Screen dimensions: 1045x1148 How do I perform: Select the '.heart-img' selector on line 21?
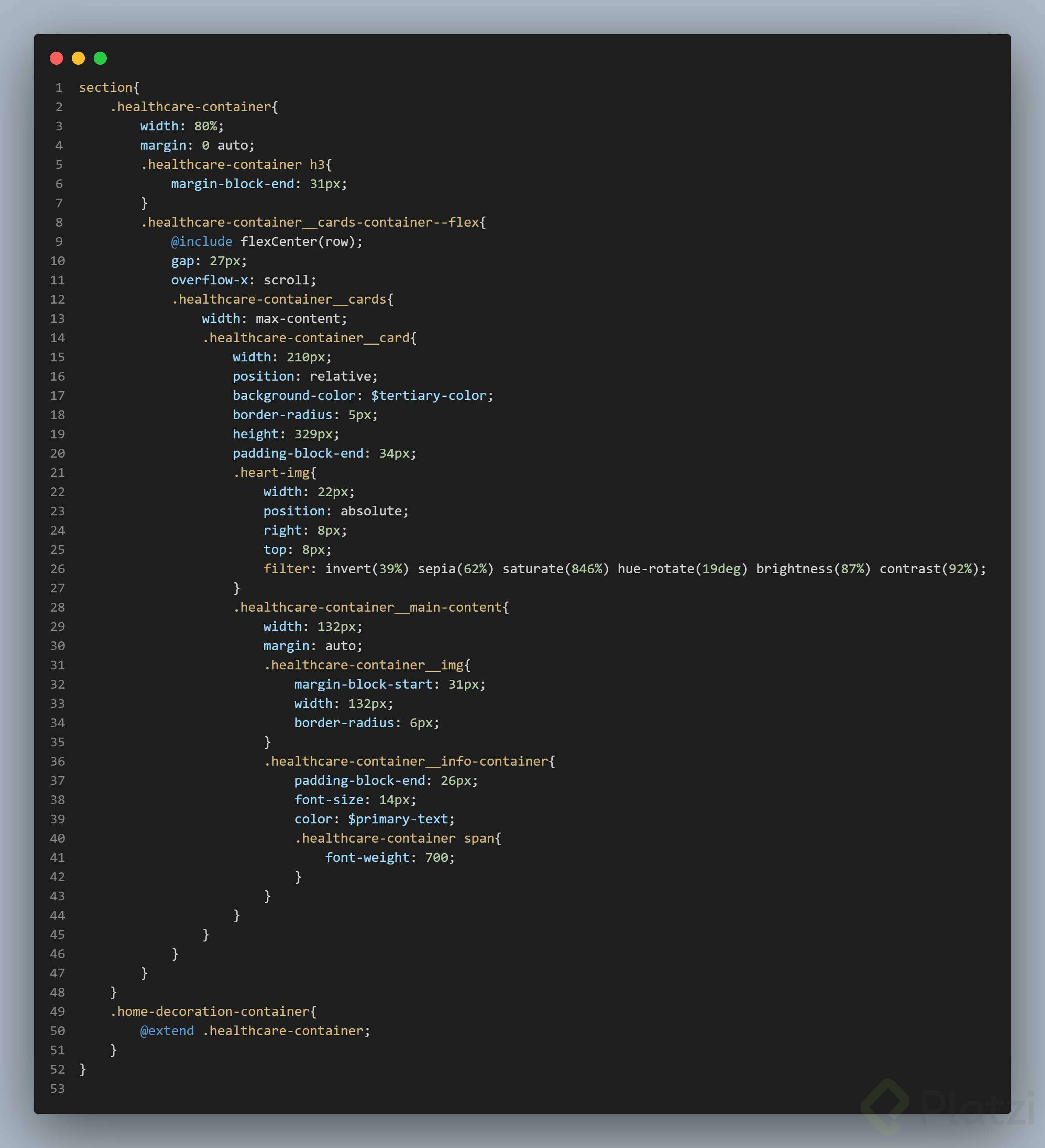tap(272, 472)
